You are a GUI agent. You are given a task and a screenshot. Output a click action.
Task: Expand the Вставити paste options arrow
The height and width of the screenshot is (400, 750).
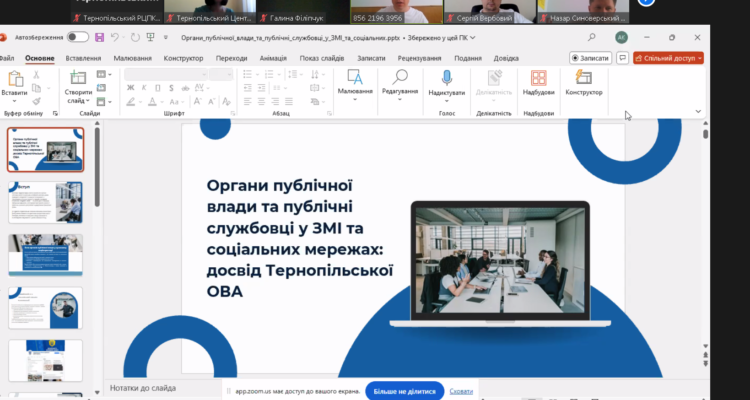[x=14, y=101]
